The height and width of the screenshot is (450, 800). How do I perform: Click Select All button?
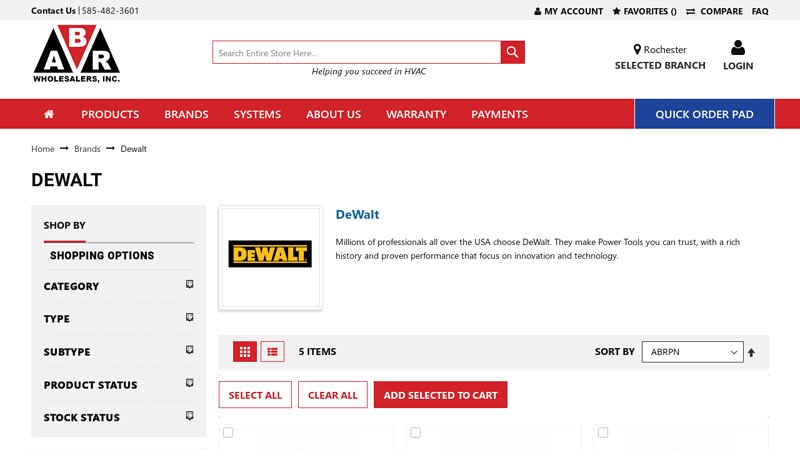pos(255,395)
